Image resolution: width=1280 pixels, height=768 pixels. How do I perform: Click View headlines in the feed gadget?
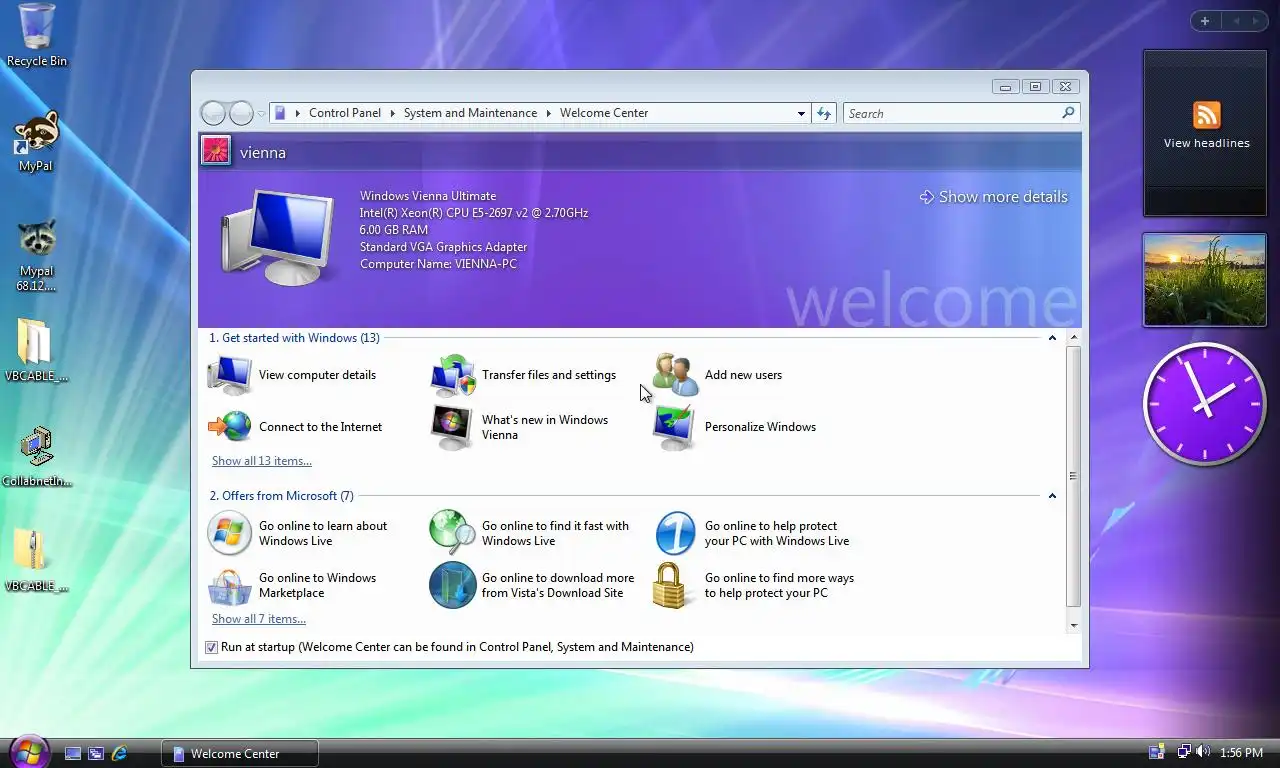(1206, 143)
